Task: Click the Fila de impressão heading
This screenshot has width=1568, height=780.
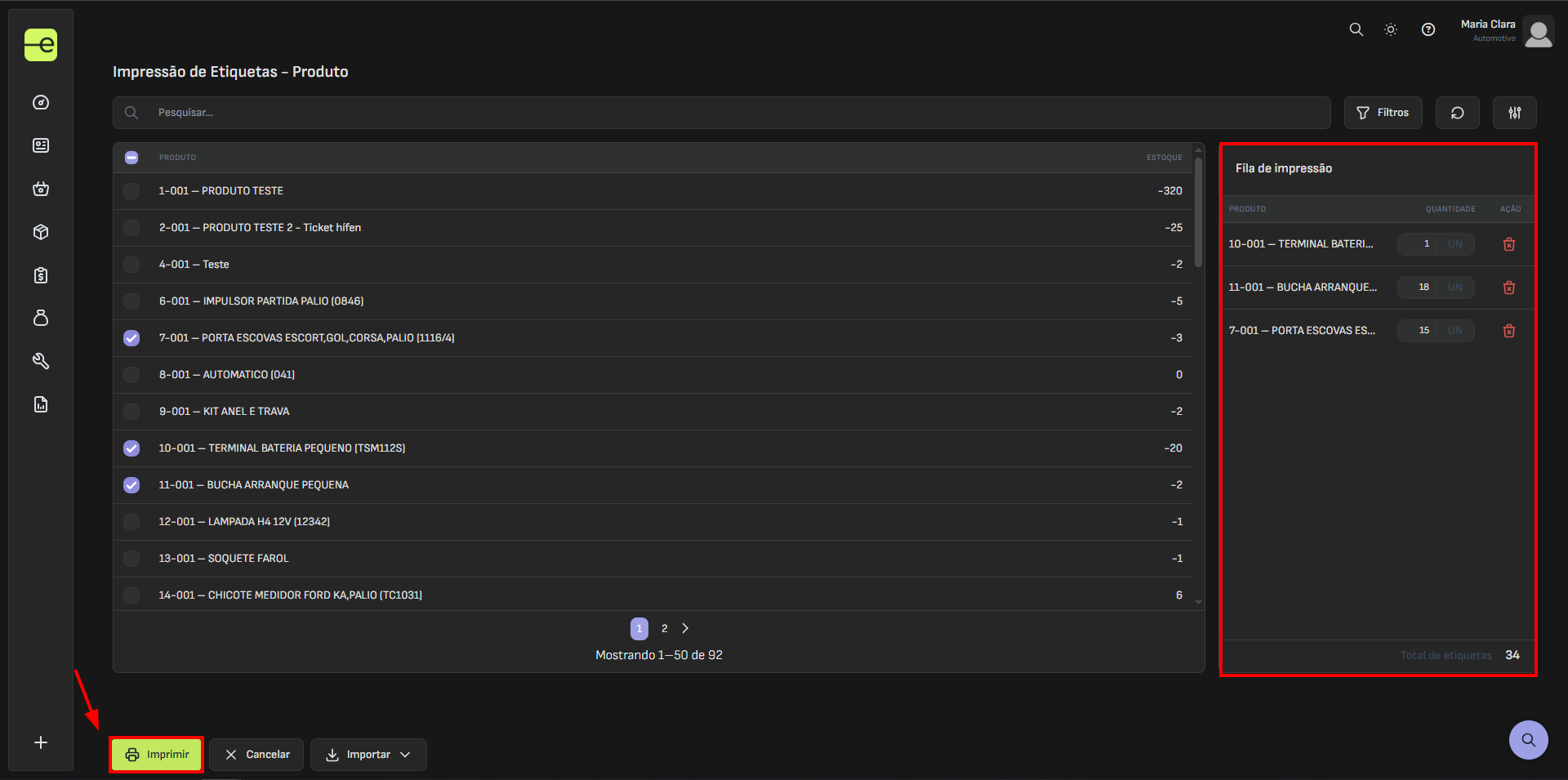Action: pos(1284,168)
